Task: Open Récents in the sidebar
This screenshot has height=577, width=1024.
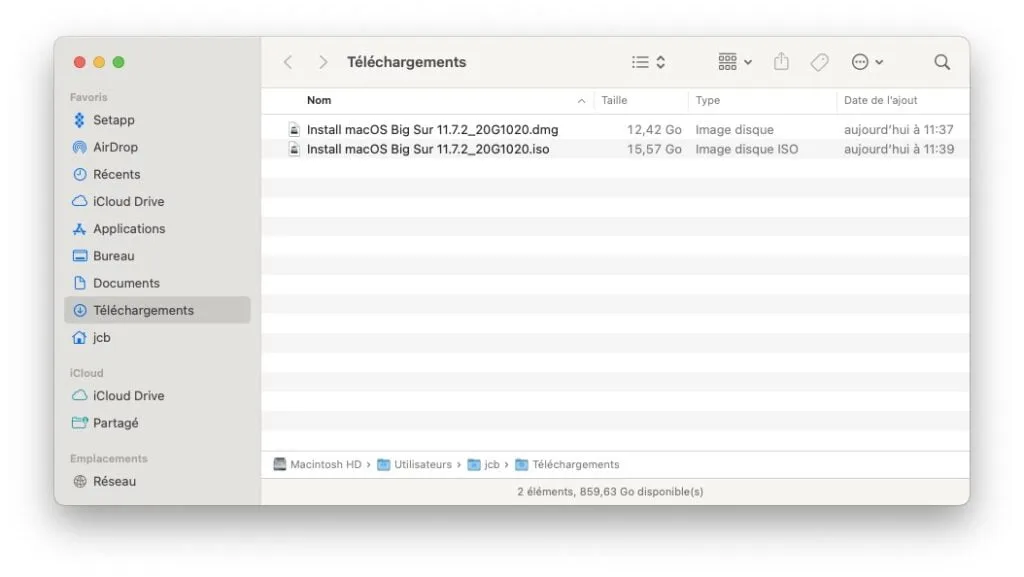Action: click(106, 174)
